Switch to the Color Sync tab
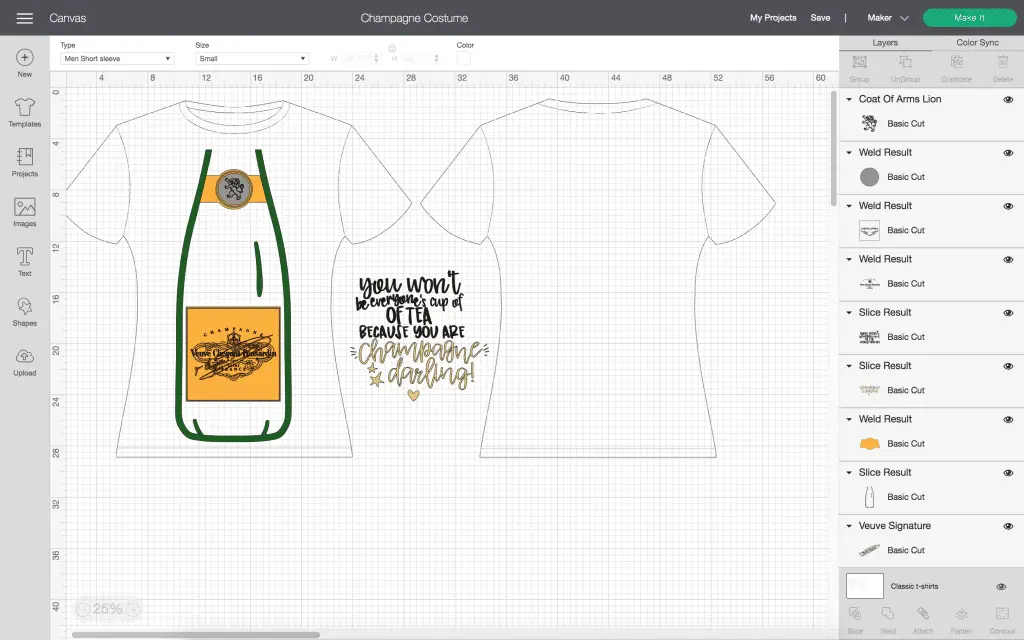 click(x=977, y=43)
